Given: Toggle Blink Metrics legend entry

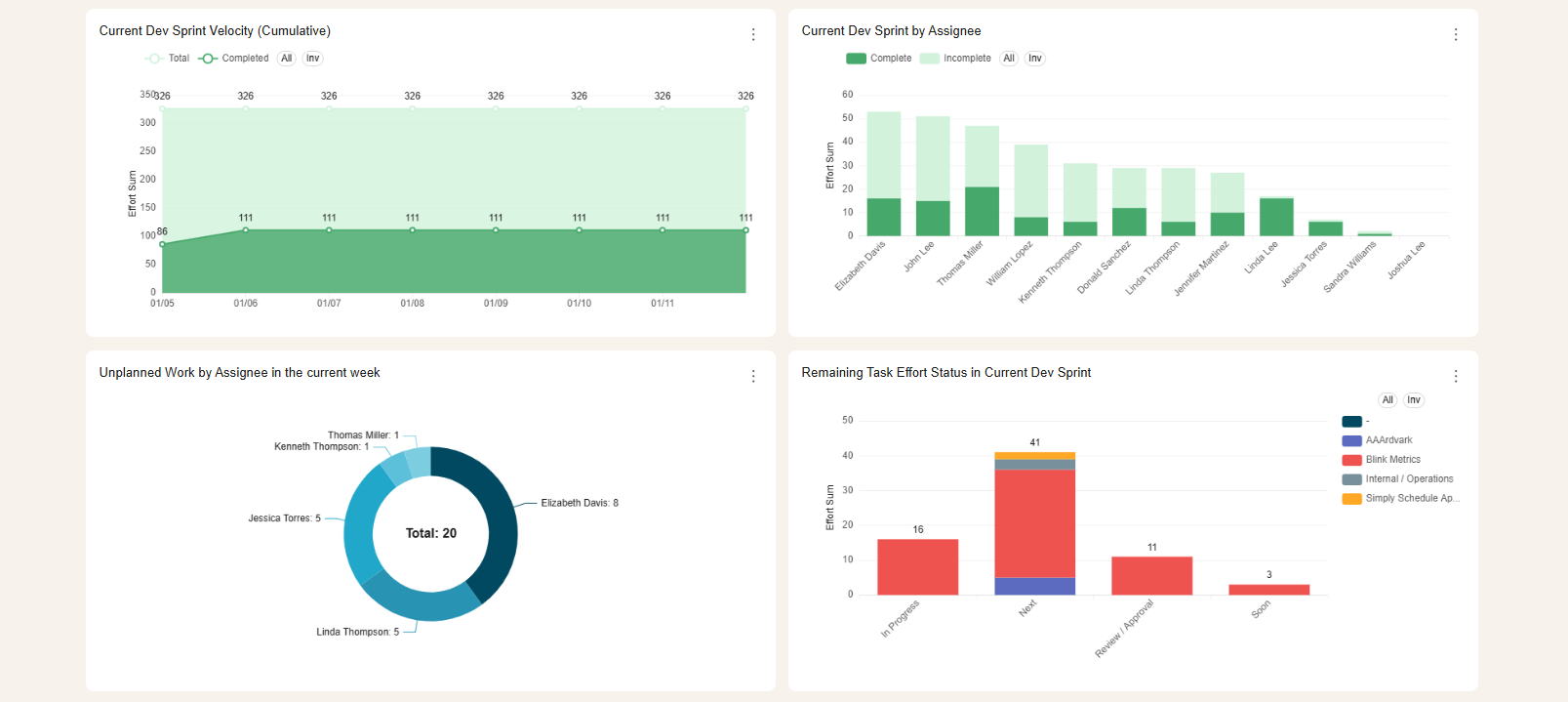Looking at the screenshot, I should coord(1381,460).
